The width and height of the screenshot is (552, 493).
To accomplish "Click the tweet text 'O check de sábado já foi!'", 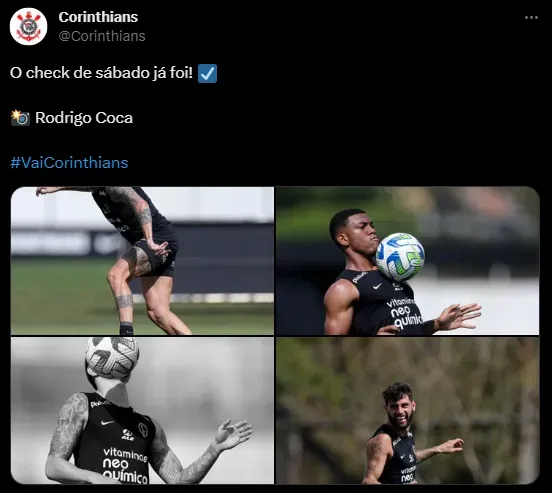I will click(101, 73).
